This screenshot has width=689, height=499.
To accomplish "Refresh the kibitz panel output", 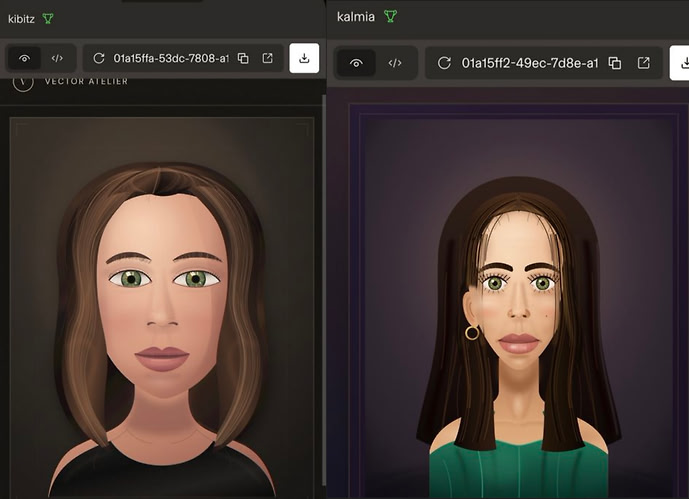I will point(99,58).
